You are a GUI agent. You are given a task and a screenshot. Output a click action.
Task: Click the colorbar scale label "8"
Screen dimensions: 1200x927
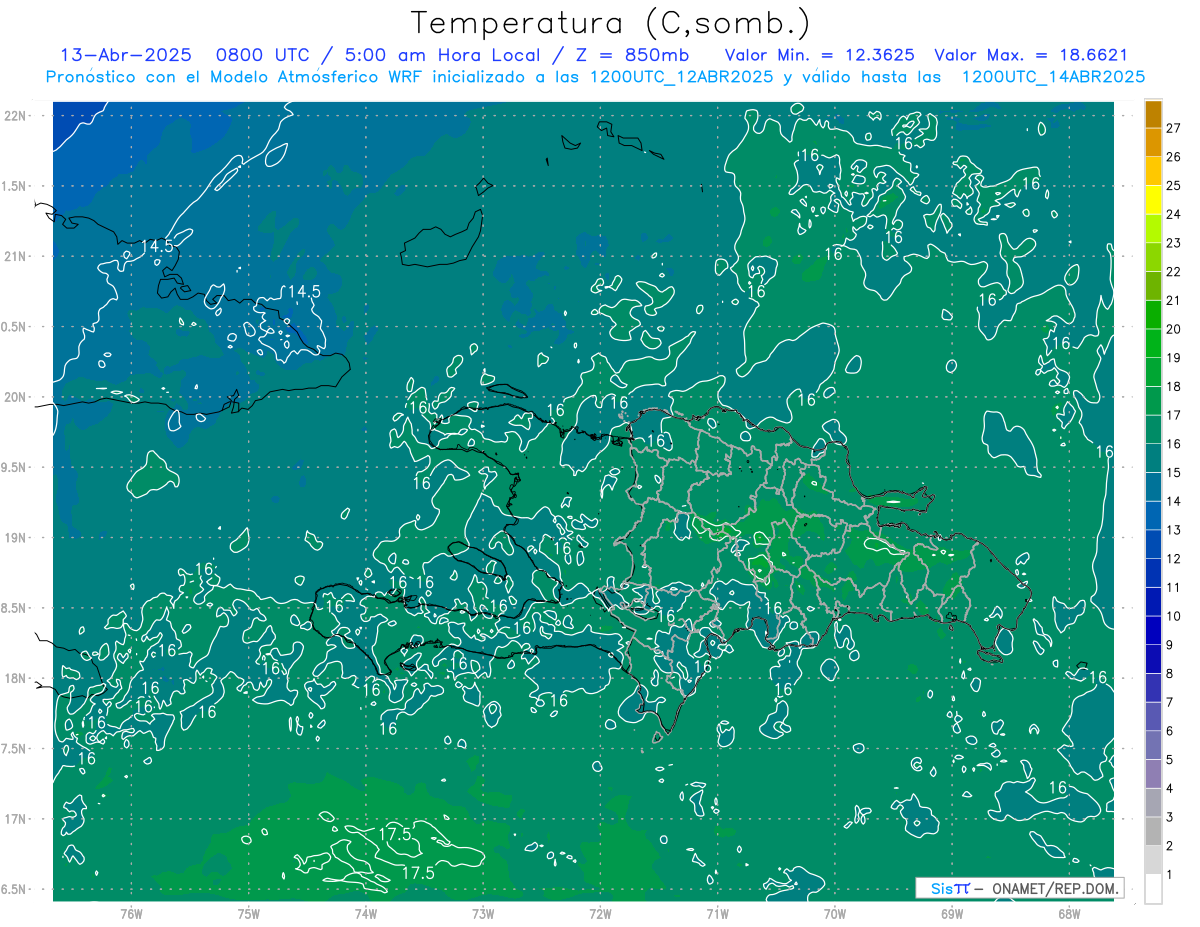pos(1170,673)
